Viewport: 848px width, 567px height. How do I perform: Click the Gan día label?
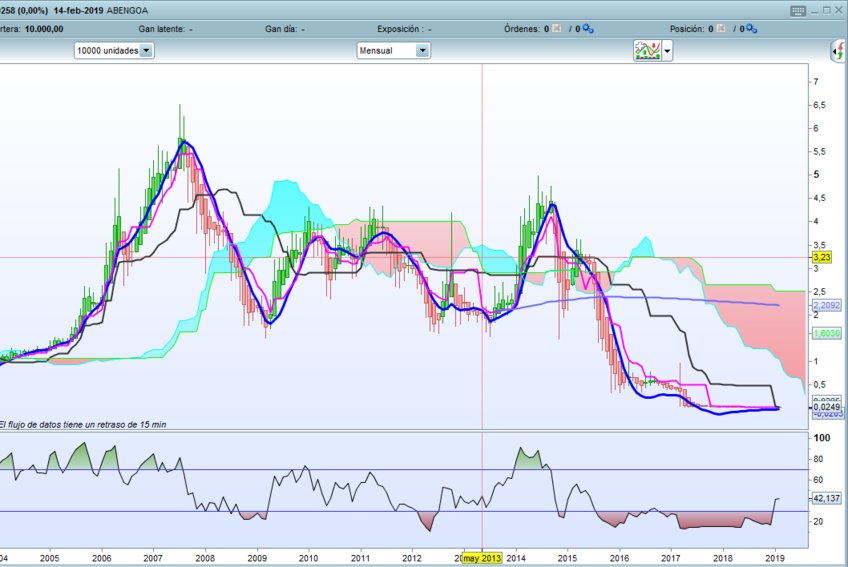pyautogui.click(x=281, y=29)
